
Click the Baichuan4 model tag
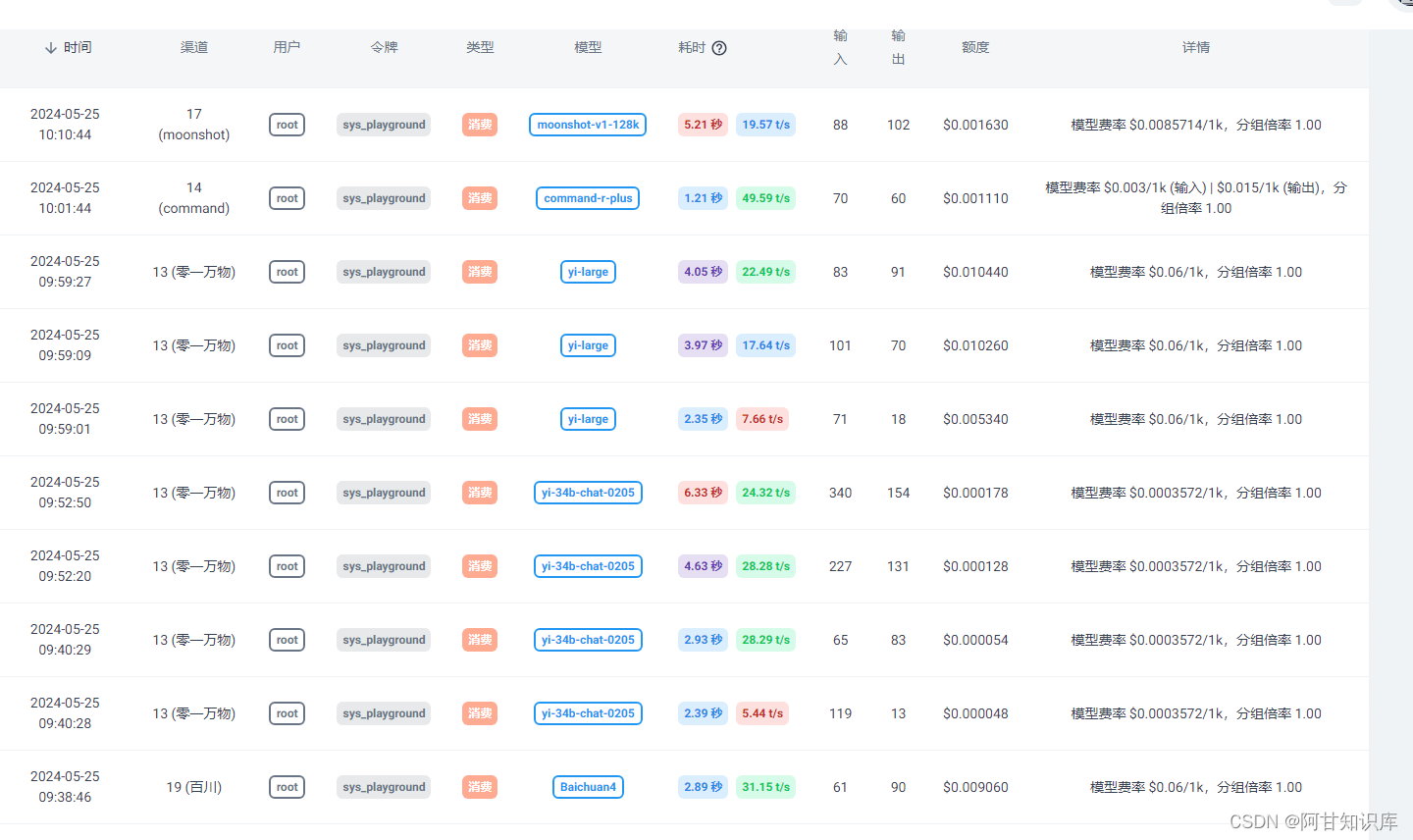click(x=588, y=787)
